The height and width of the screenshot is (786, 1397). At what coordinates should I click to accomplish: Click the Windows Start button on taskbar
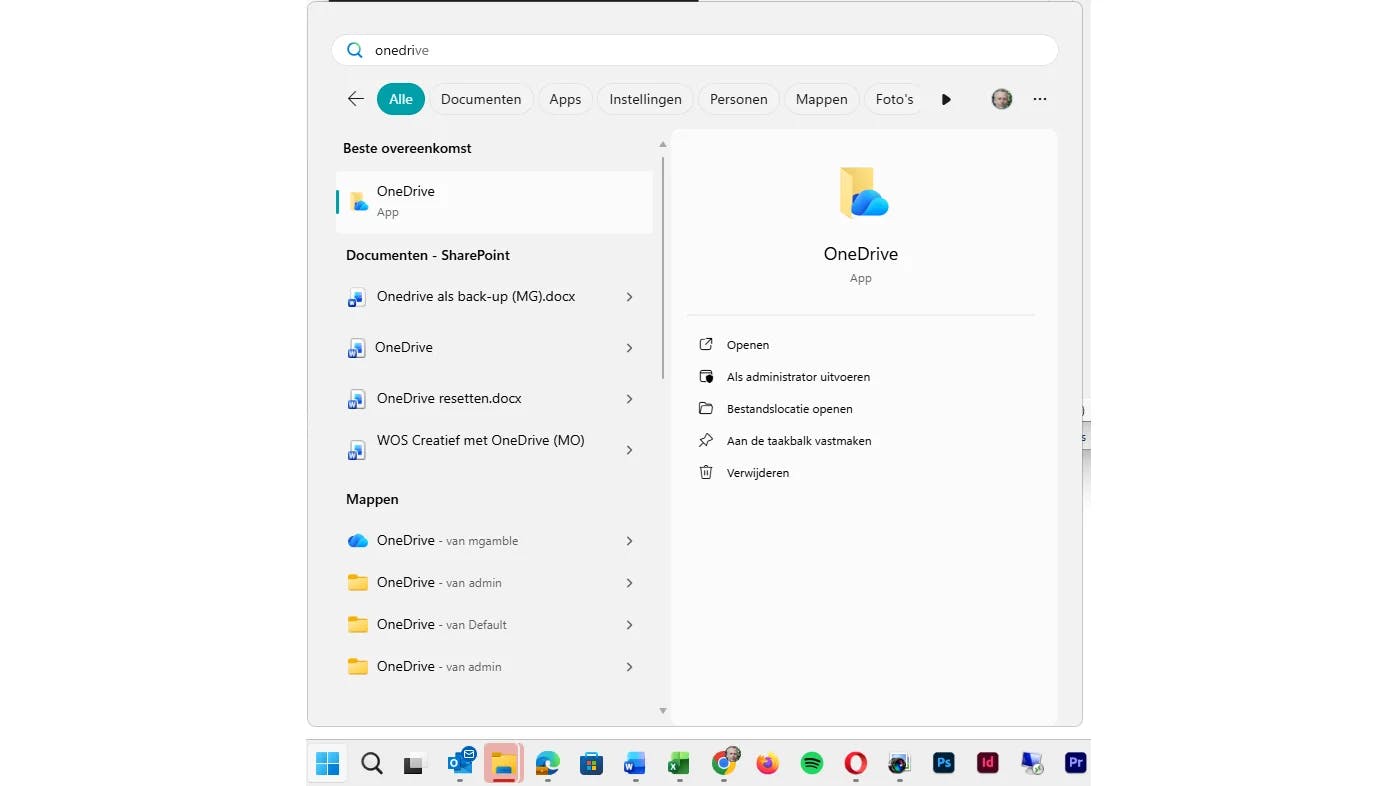click(x=327, y=763)
